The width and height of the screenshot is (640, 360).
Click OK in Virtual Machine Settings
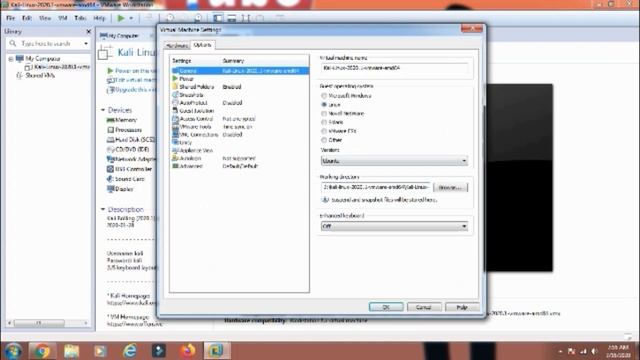386,307
